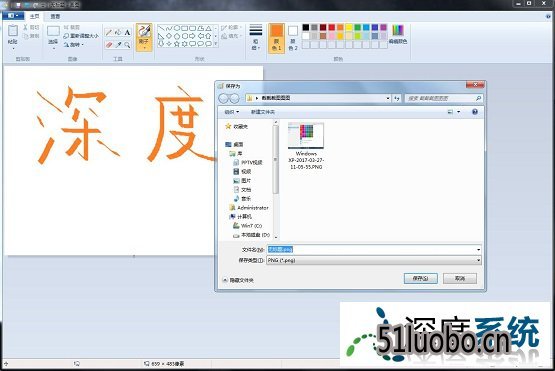Click the Save button in the dialog
The image size is (555, 371).
click(x=420, y=279)
